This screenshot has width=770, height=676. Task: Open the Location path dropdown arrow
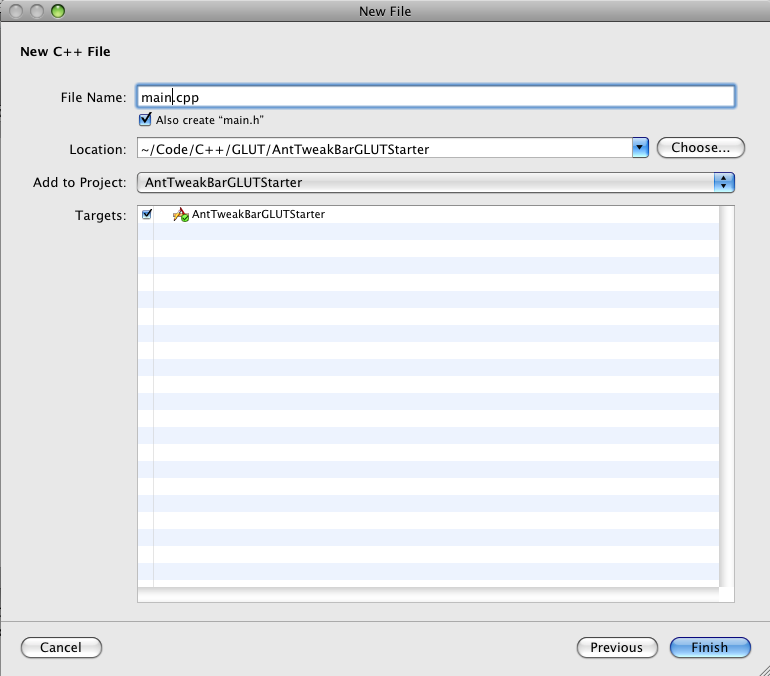tap(641, 148)
